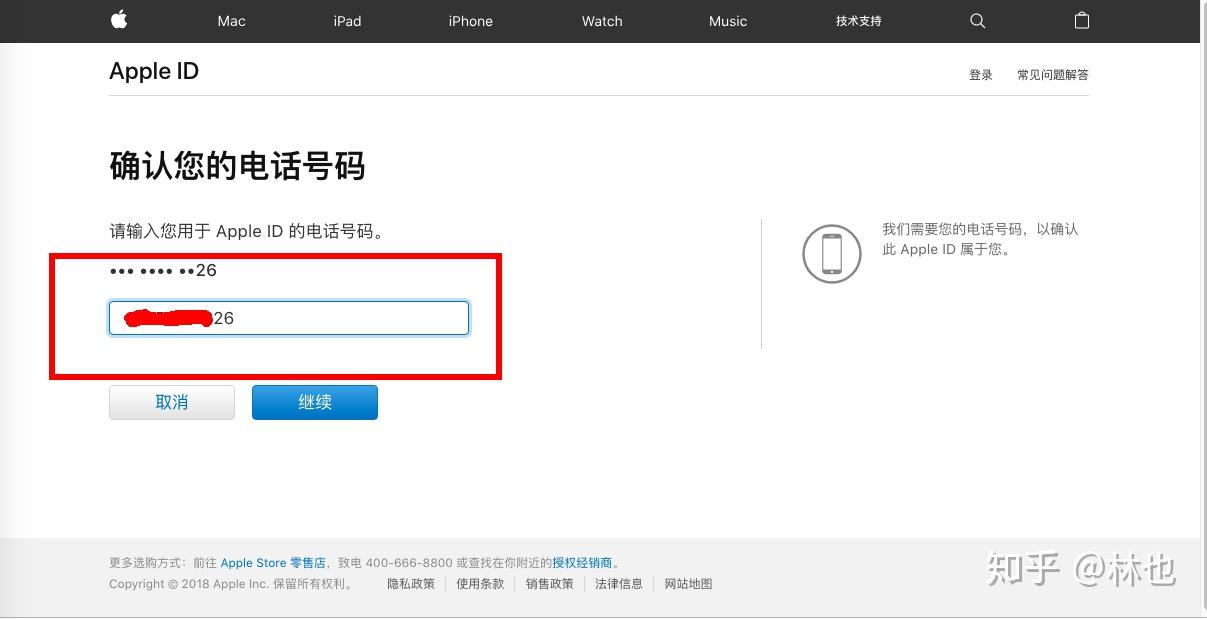Screen dimensions: 1207x619
Task: Open the Music section
Action: [x=727, y=20]
